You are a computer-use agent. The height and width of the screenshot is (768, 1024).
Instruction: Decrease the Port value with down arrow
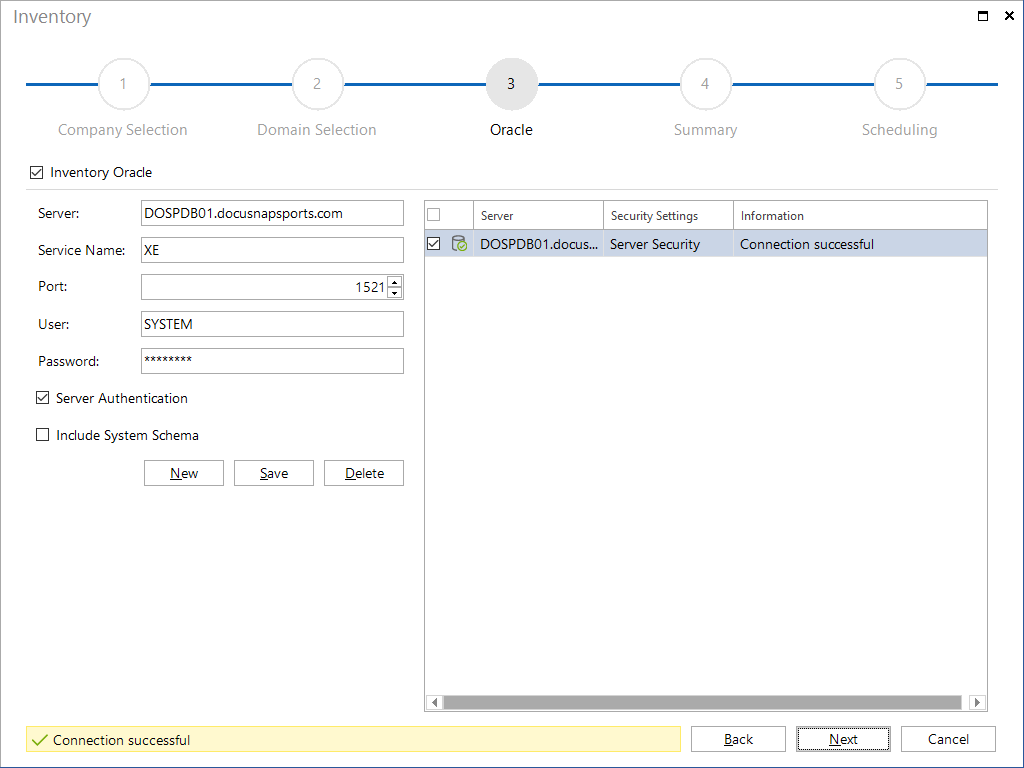(394, 293)
